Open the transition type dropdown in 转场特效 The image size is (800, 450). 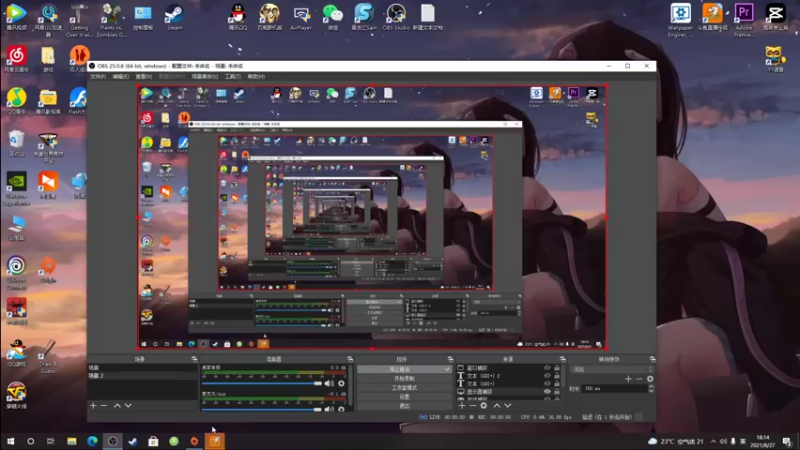point(612,369)
